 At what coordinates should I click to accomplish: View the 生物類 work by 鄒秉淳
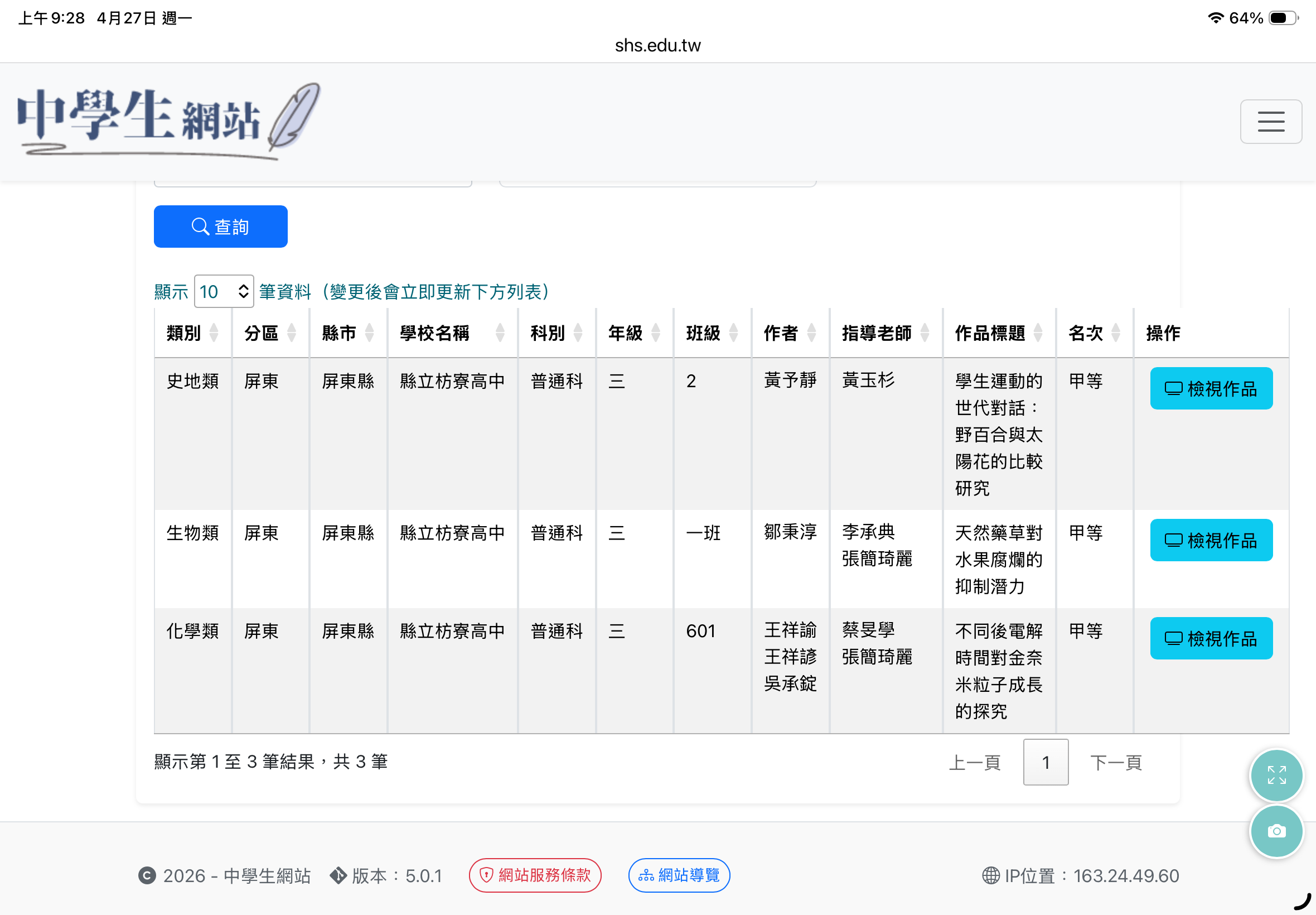point(1211,540)
